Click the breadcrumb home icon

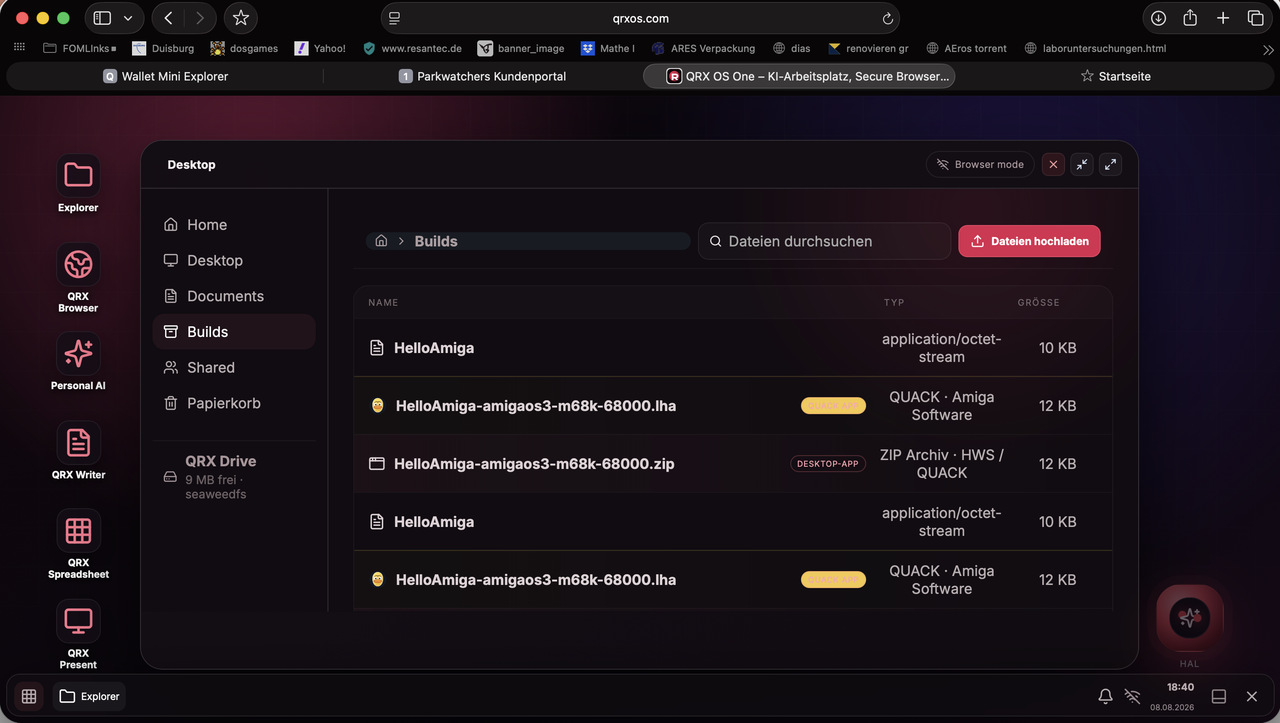[x=381, y=241]
